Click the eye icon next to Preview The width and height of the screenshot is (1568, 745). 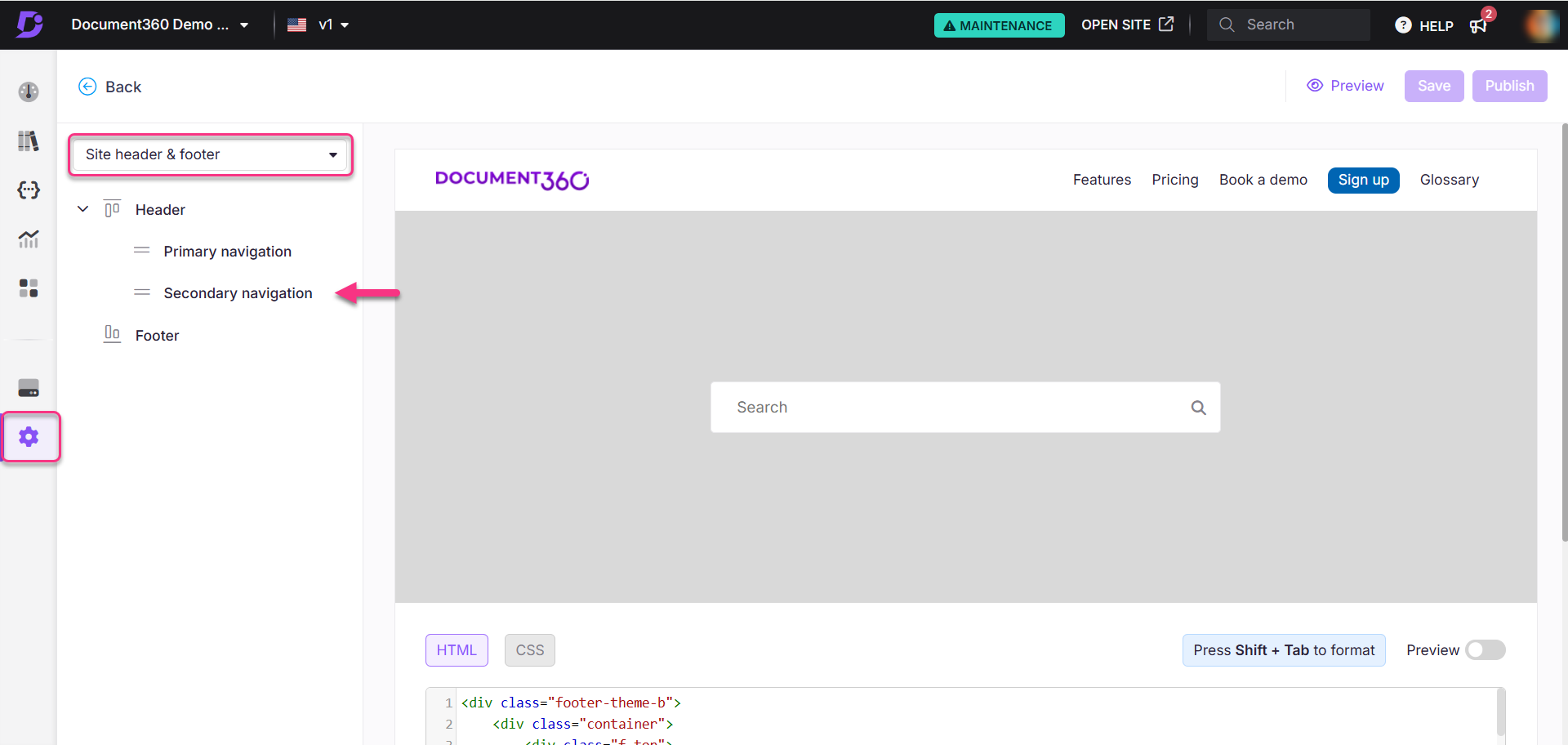pos(1315,86)
